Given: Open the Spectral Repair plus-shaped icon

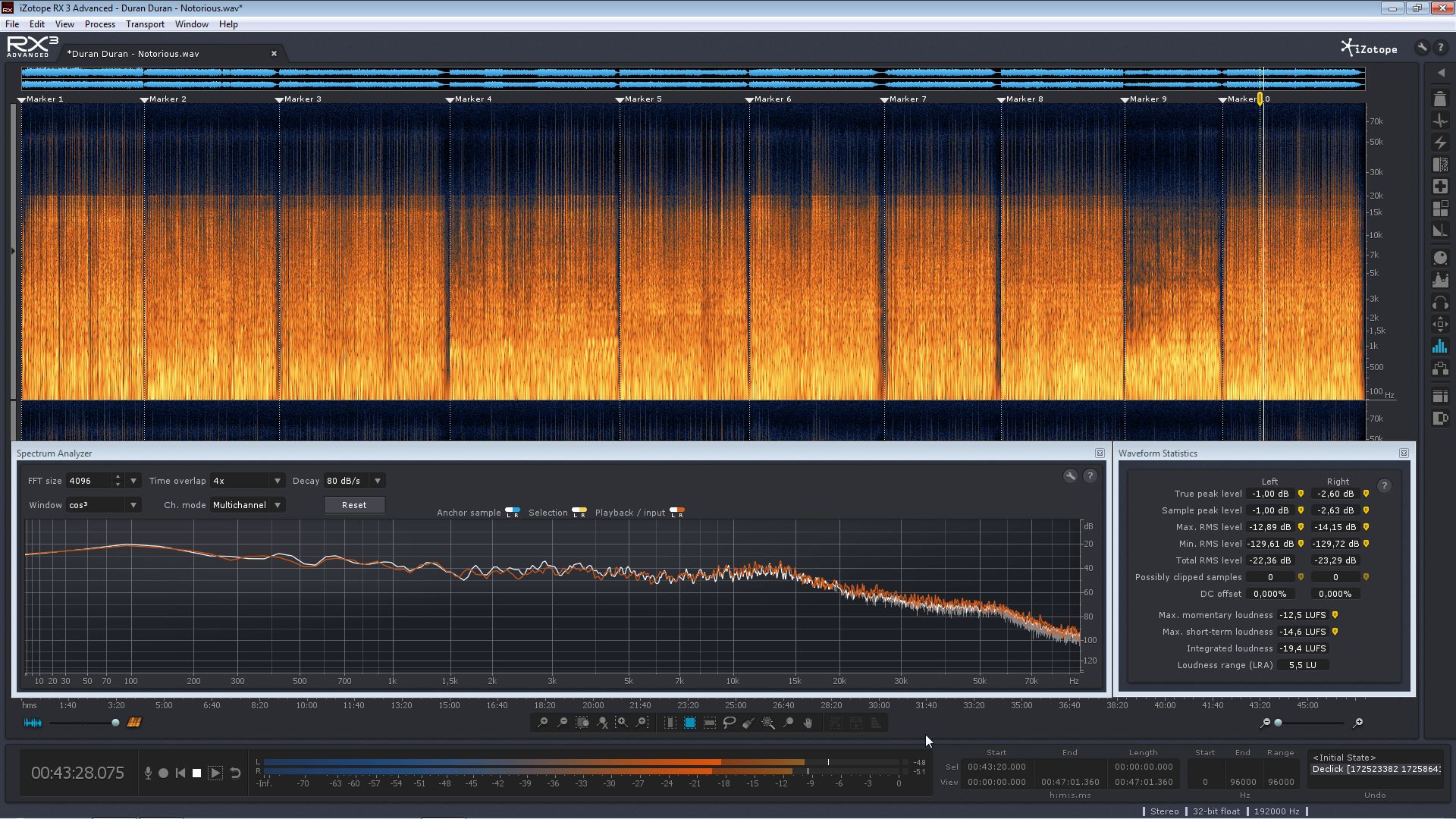Looking at the screenshot, I should point(1440,187).
